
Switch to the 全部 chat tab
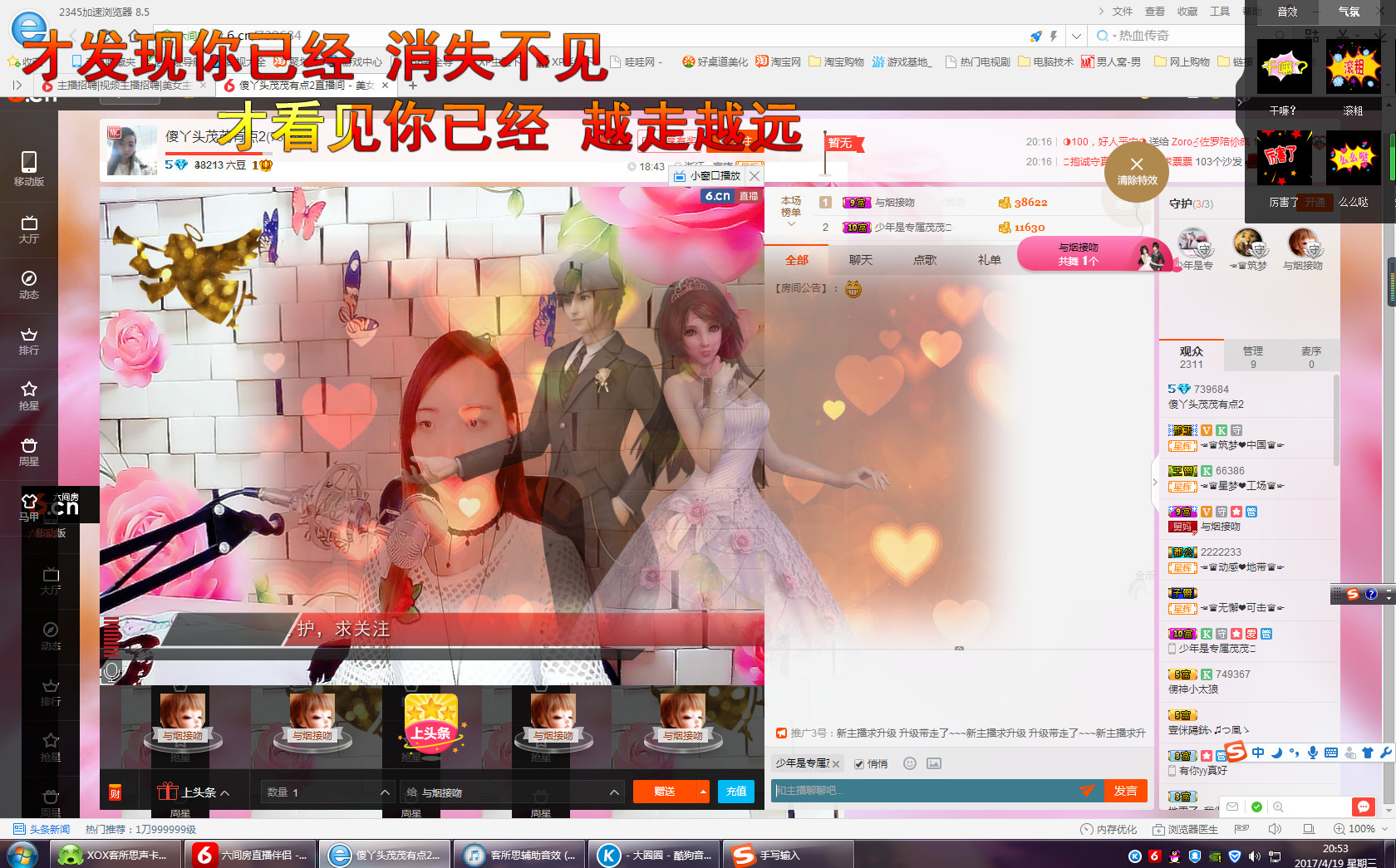(x=796, y=260)
